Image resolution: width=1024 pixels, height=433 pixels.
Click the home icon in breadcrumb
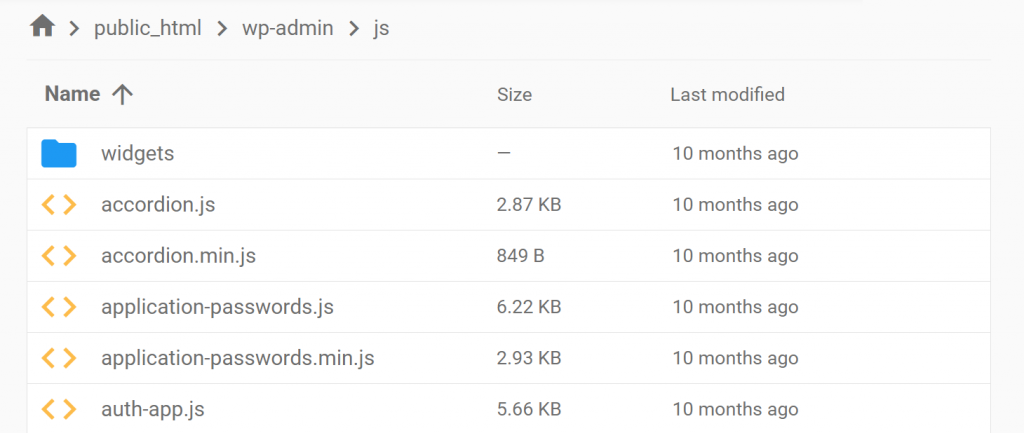(42, 27)
